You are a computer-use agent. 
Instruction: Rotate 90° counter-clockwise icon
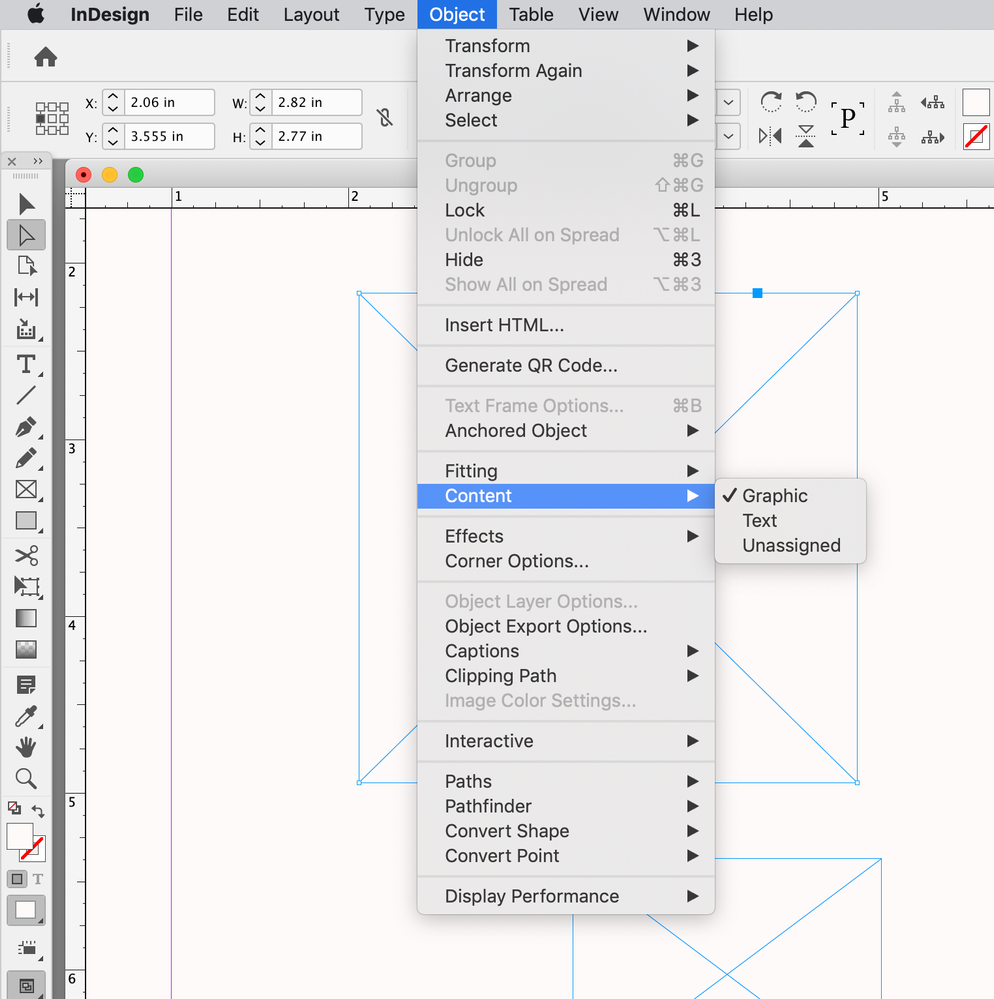(806, 102)
